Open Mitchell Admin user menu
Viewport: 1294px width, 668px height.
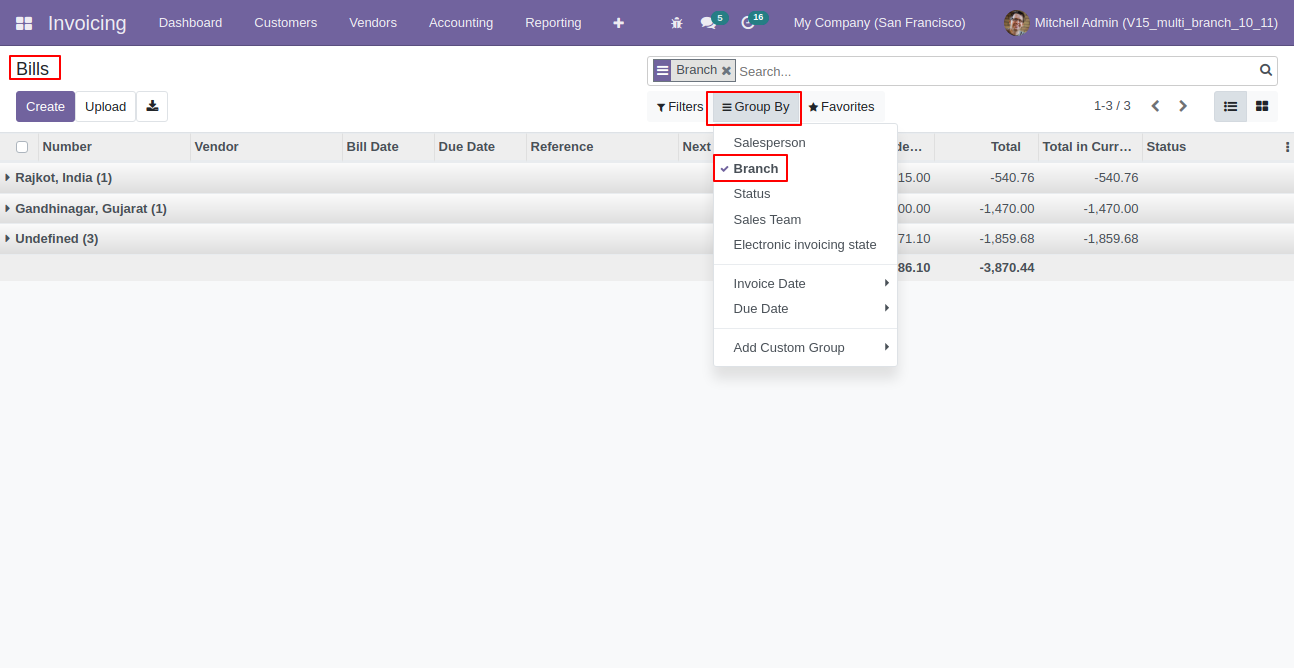tap(1141, 23)
